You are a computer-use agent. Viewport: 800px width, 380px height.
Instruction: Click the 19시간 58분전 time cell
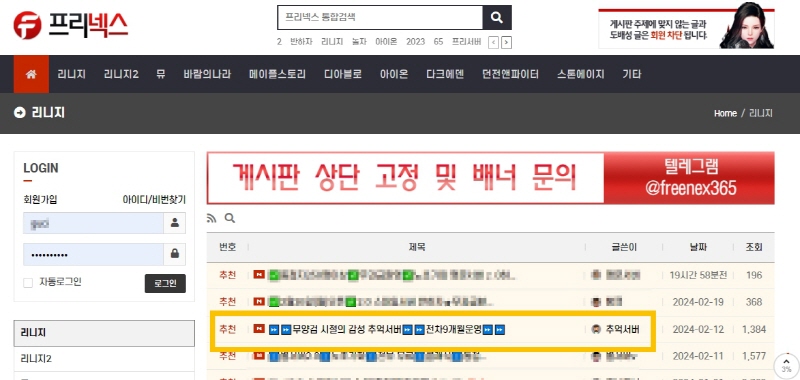[698, 275]
